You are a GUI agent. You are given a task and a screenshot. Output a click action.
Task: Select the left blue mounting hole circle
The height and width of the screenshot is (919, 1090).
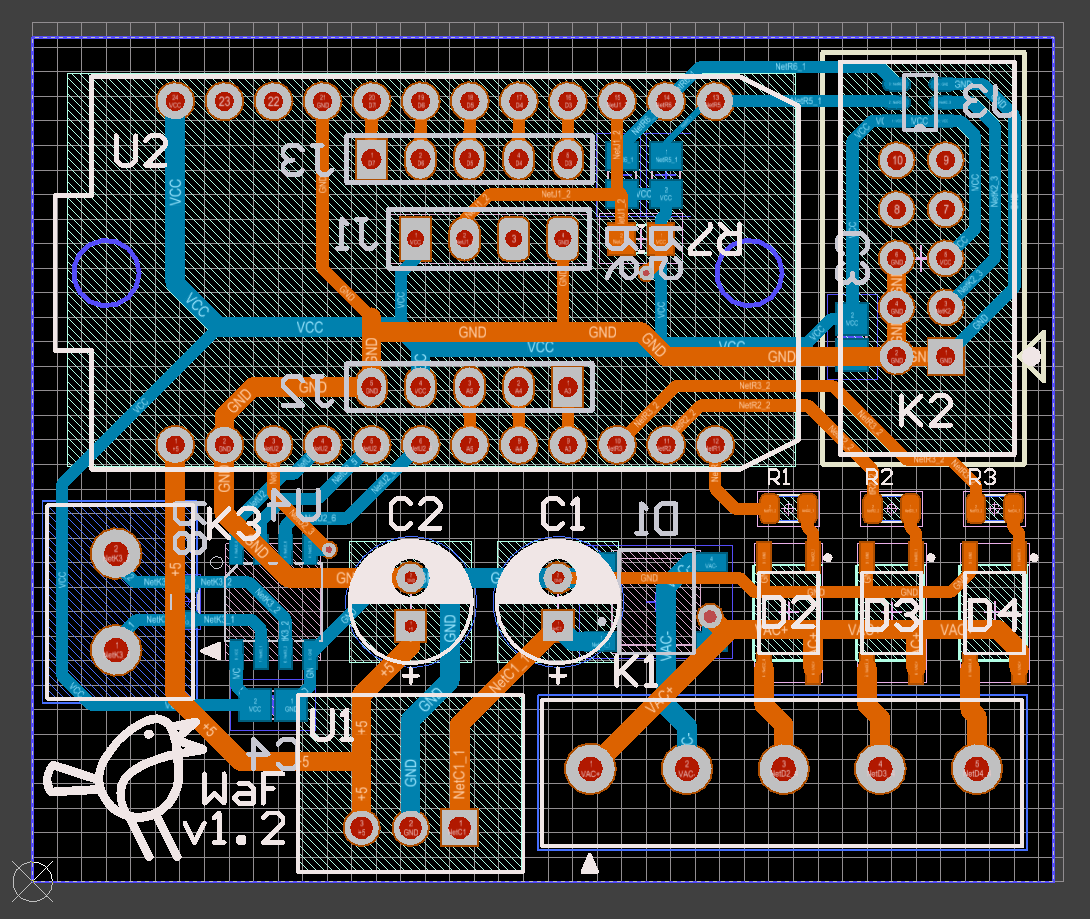tap(106, 273)
